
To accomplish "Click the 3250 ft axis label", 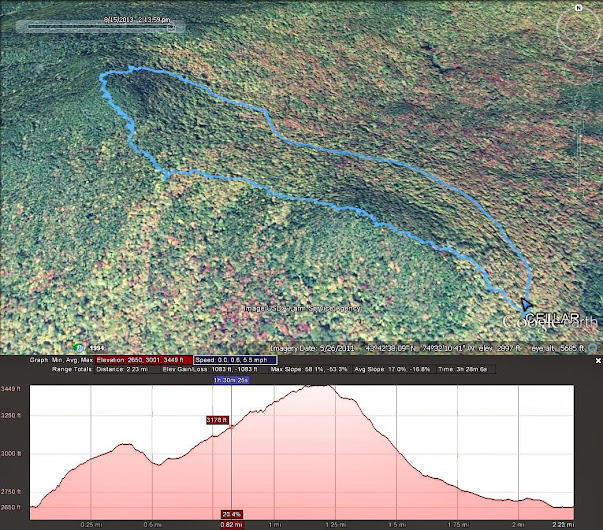I will (11, 416).
